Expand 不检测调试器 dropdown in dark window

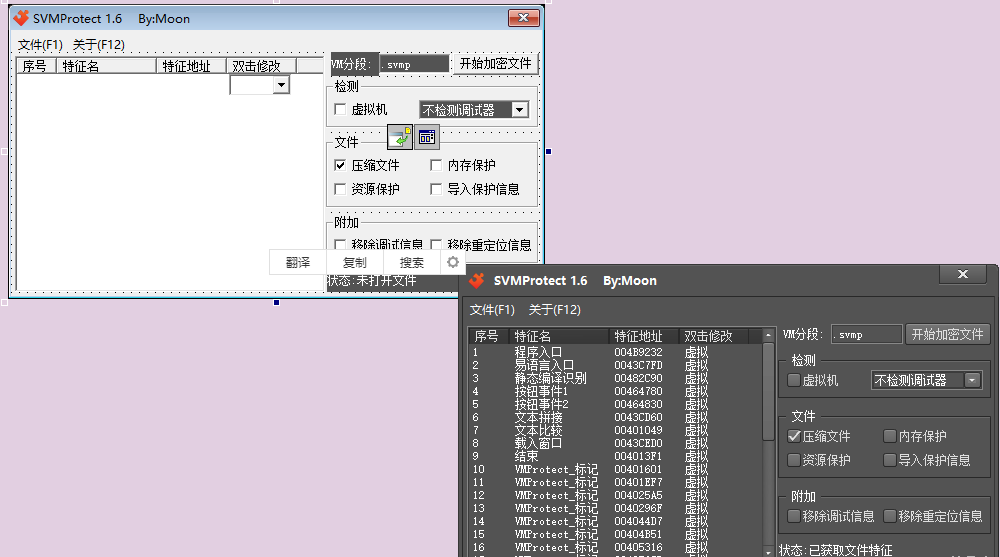[972, 380]
